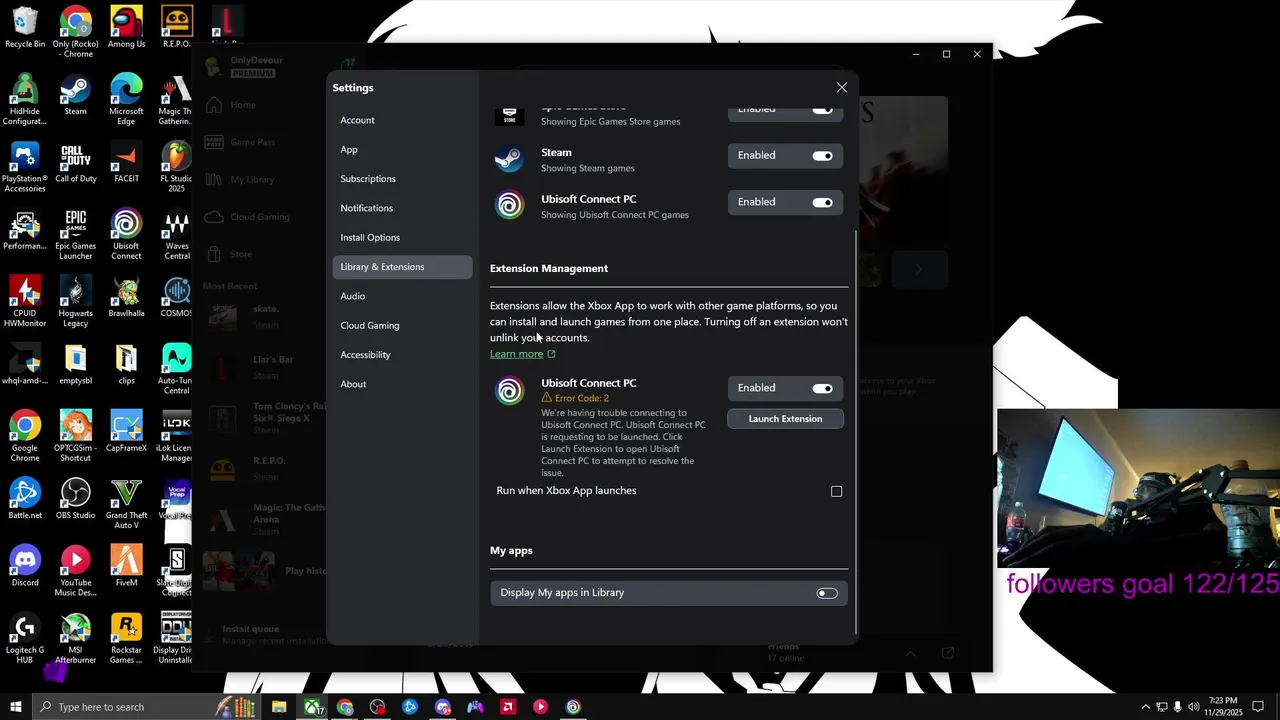
Task: Open Audio settings
Action: tap(402, 296)
